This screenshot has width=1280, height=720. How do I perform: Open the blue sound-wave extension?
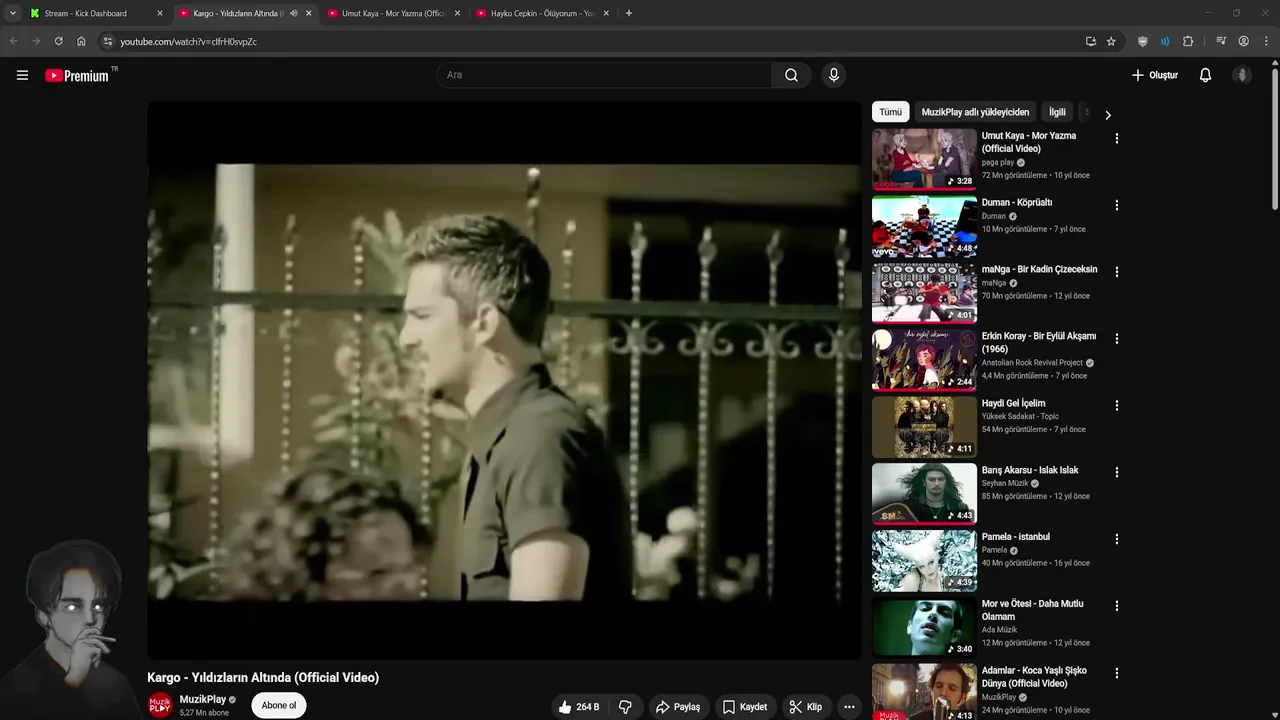tap(1165, 41)
